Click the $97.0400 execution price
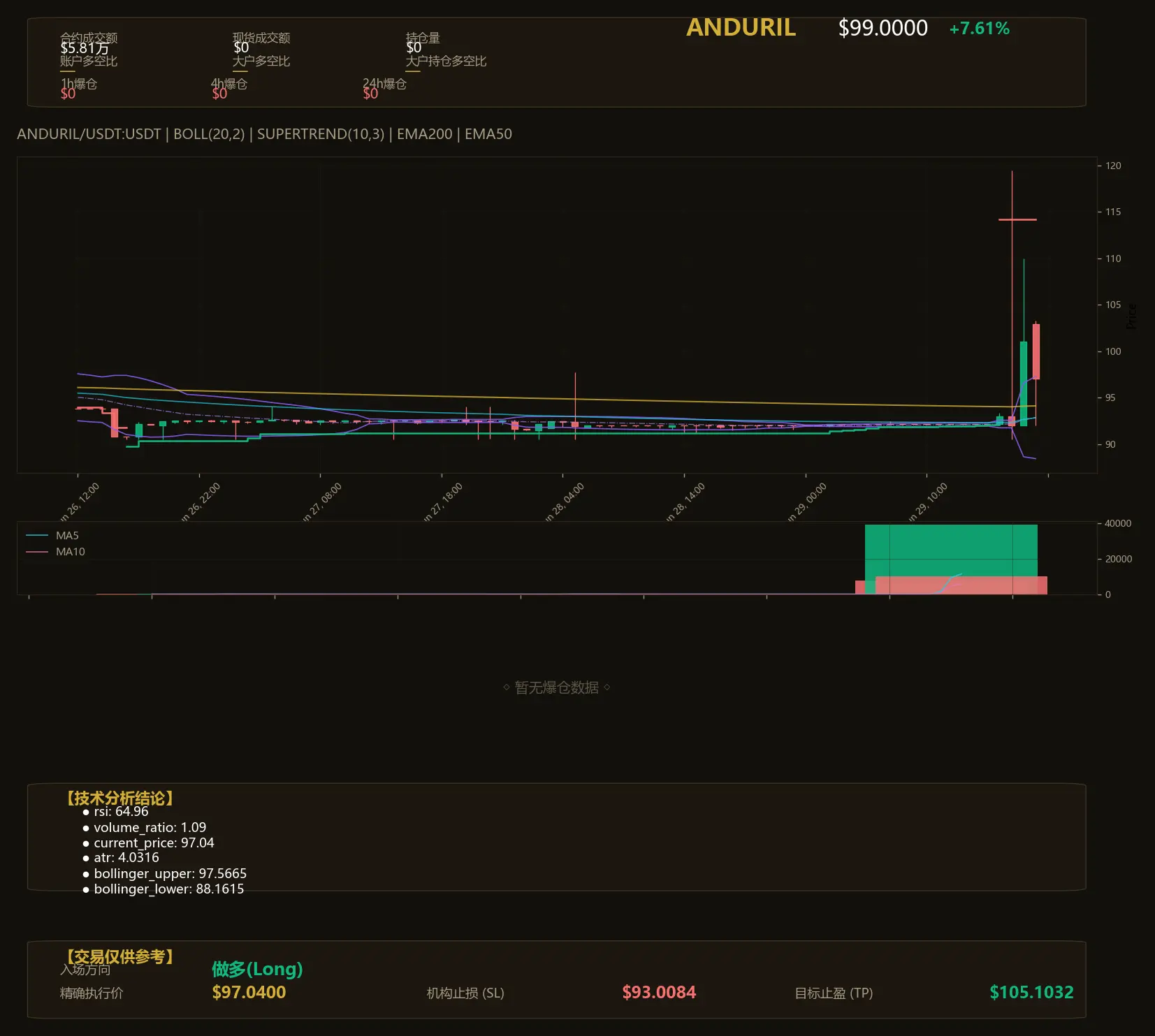This screenshot has width=1155, height=1036. [x=249, y=992]
